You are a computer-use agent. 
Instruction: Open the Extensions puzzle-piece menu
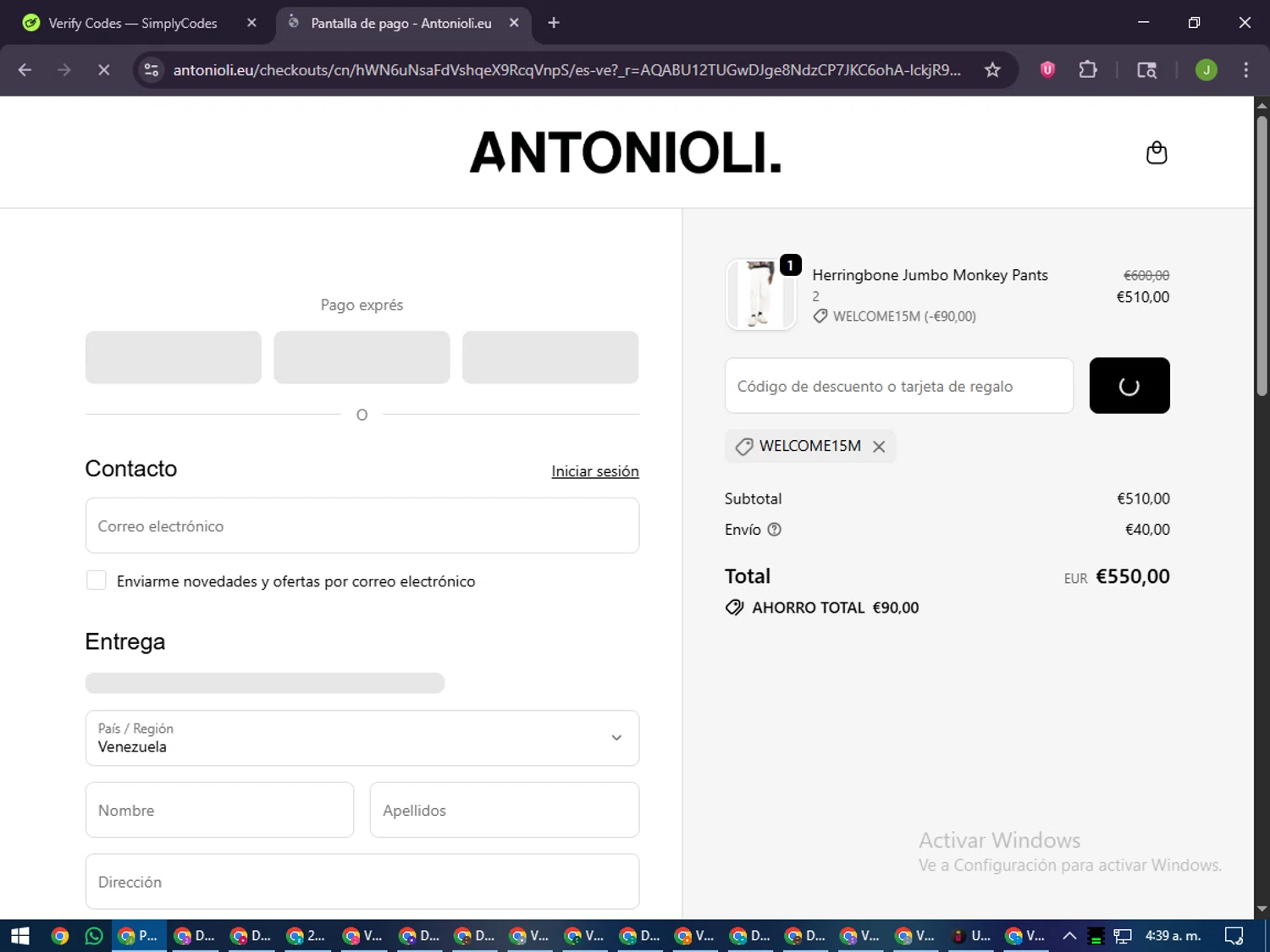point(1088,70)
